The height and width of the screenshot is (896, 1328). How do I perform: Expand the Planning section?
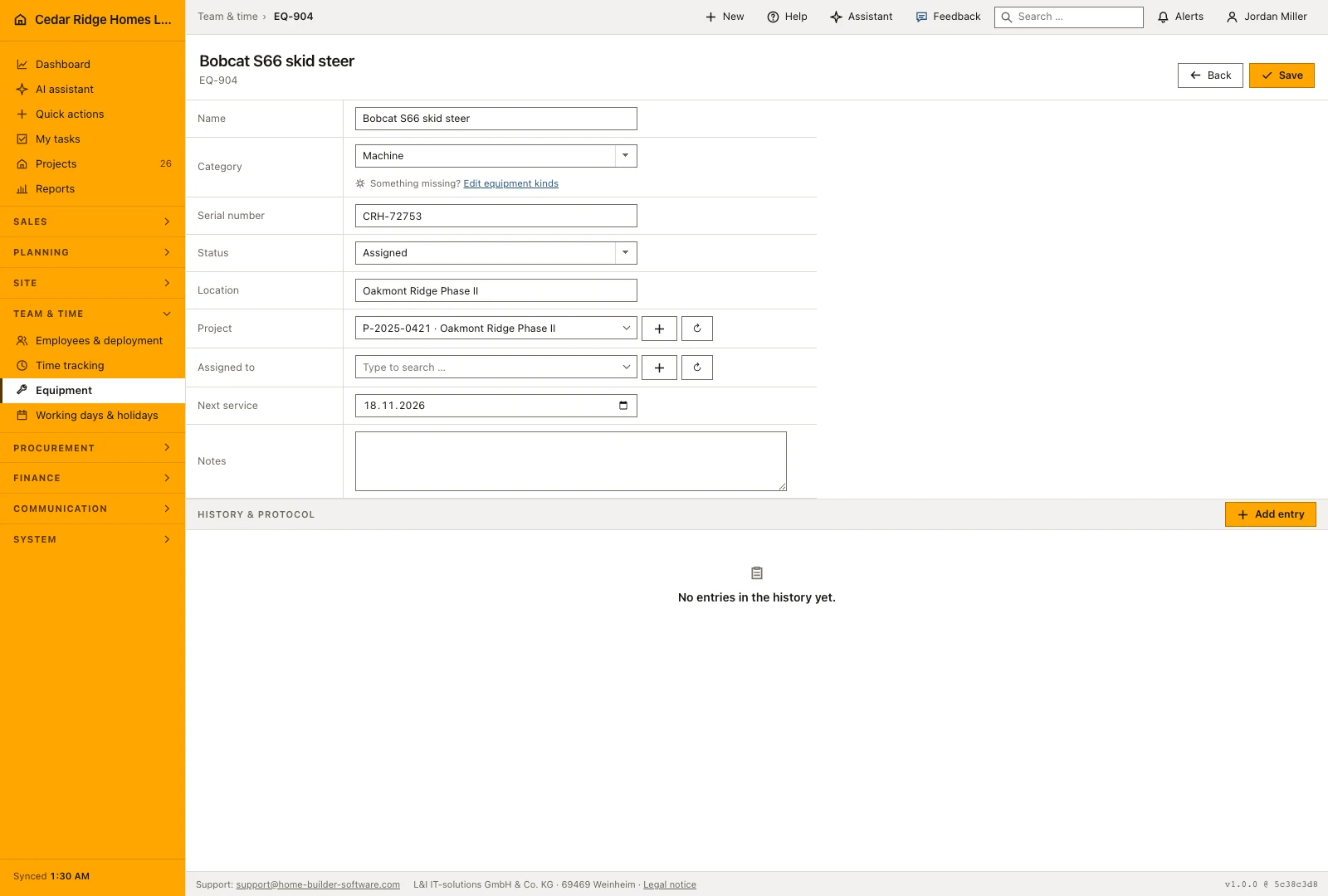pos(93,252)
